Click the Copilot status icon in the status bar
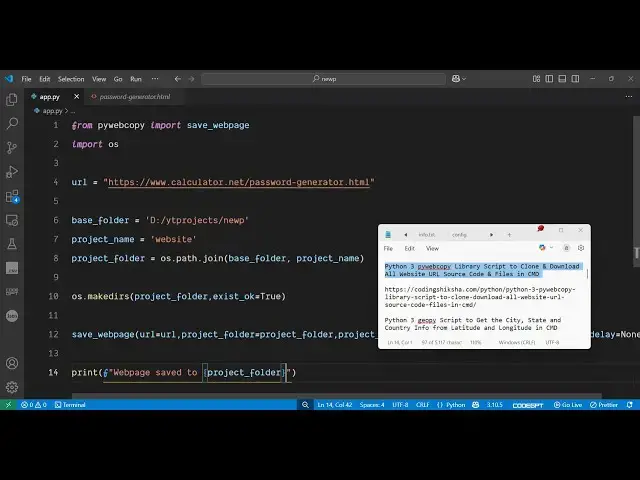 [476, 405]
